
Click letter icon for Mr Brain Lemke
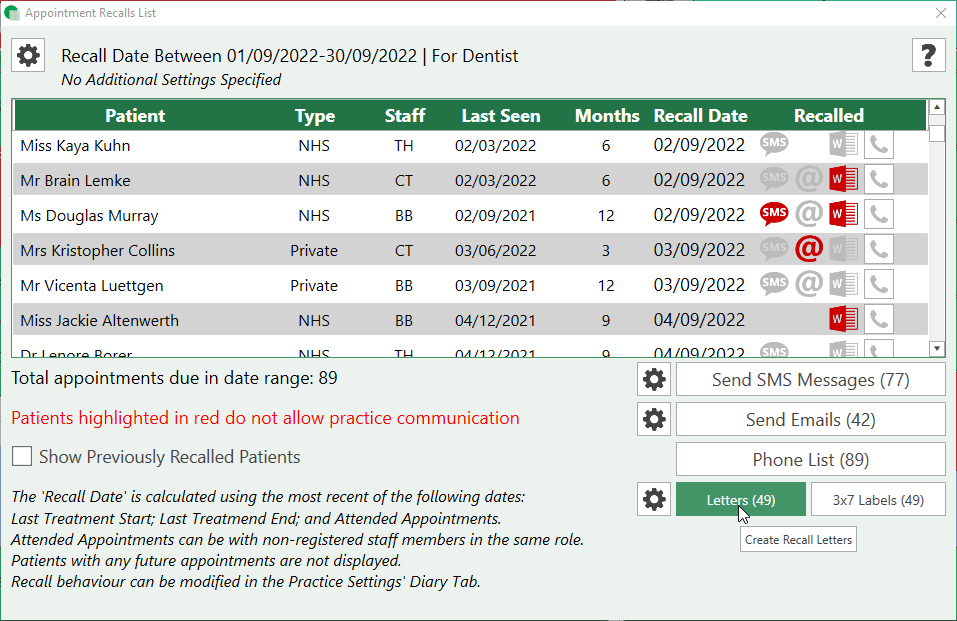coord(844,180)
